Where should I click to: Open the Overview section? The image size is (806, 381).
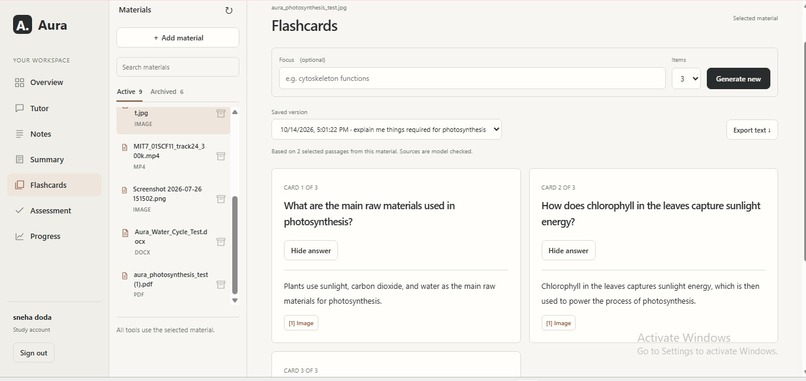point(54,82)
